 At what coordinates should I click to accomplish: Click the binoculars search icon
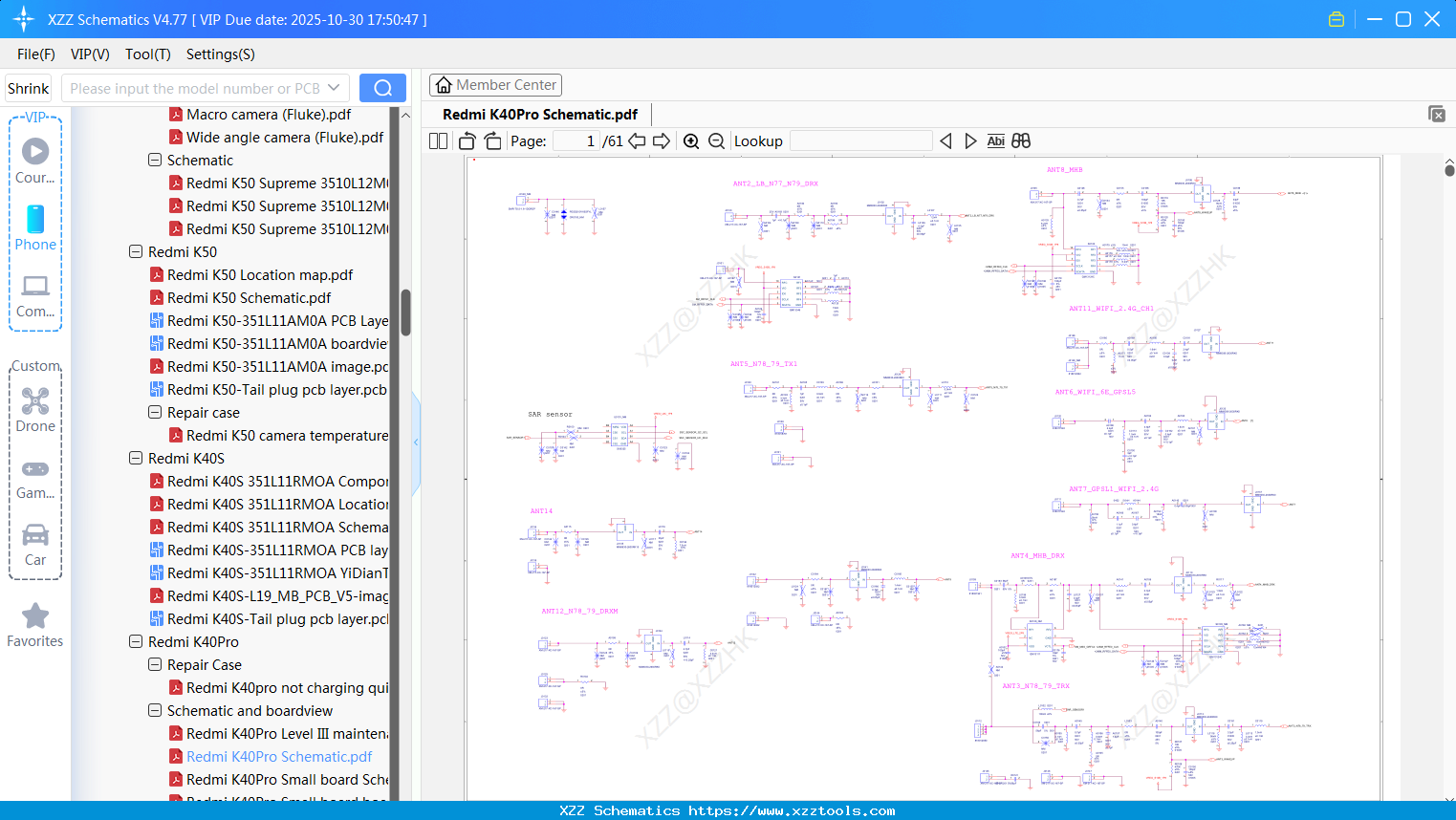pos(1021,141)
